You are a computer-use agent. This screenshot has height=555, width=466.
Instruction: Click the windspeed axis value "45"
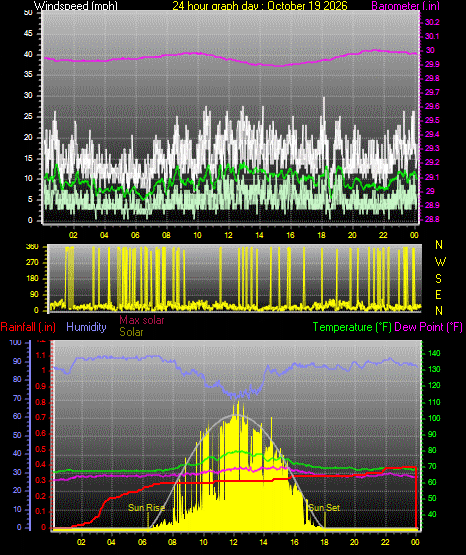tap(28, 34)
